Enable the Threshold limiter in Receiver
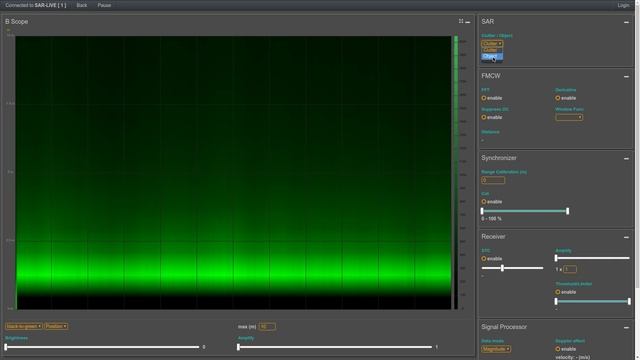640x360 pixels. point(558,292)
